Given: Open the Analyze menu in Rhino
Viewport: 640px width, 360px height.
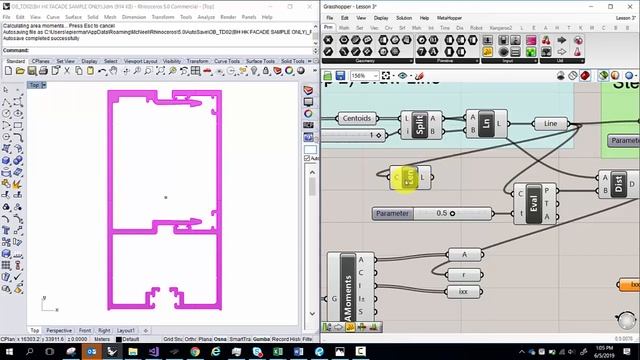Looking at the screenshot, I should (x=206, y=17).
